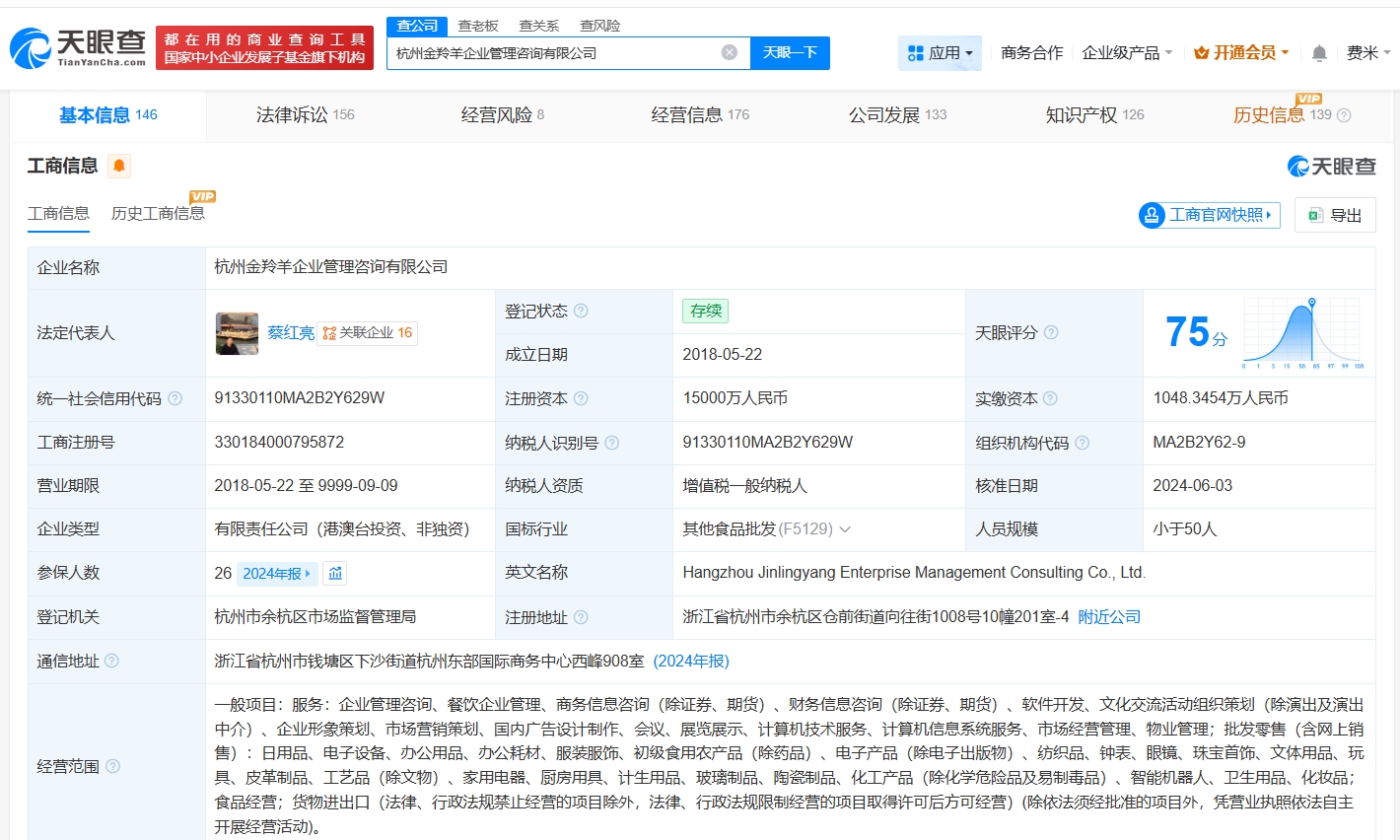The height and width of the screenshot is (840, 1400).
Task: Click help icon beside 经营范围
Action: pyautogui.click(x=113, y=766)
